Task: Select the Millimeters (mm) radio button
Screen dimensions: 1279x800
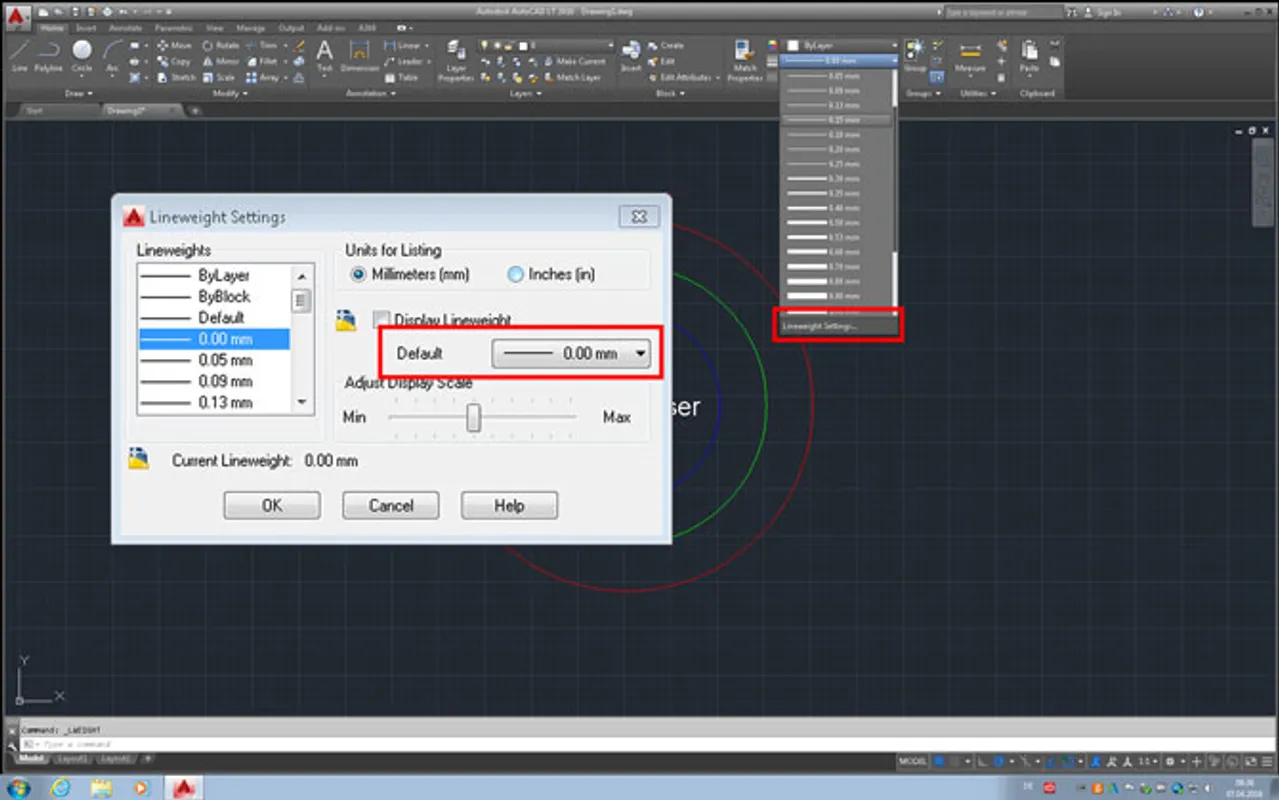Action: [x=359, y=274]
